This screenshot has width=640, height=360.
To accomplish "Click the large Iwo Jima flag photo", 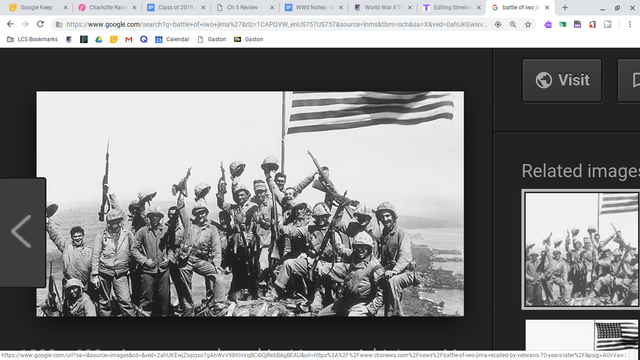I will (250, 204).
